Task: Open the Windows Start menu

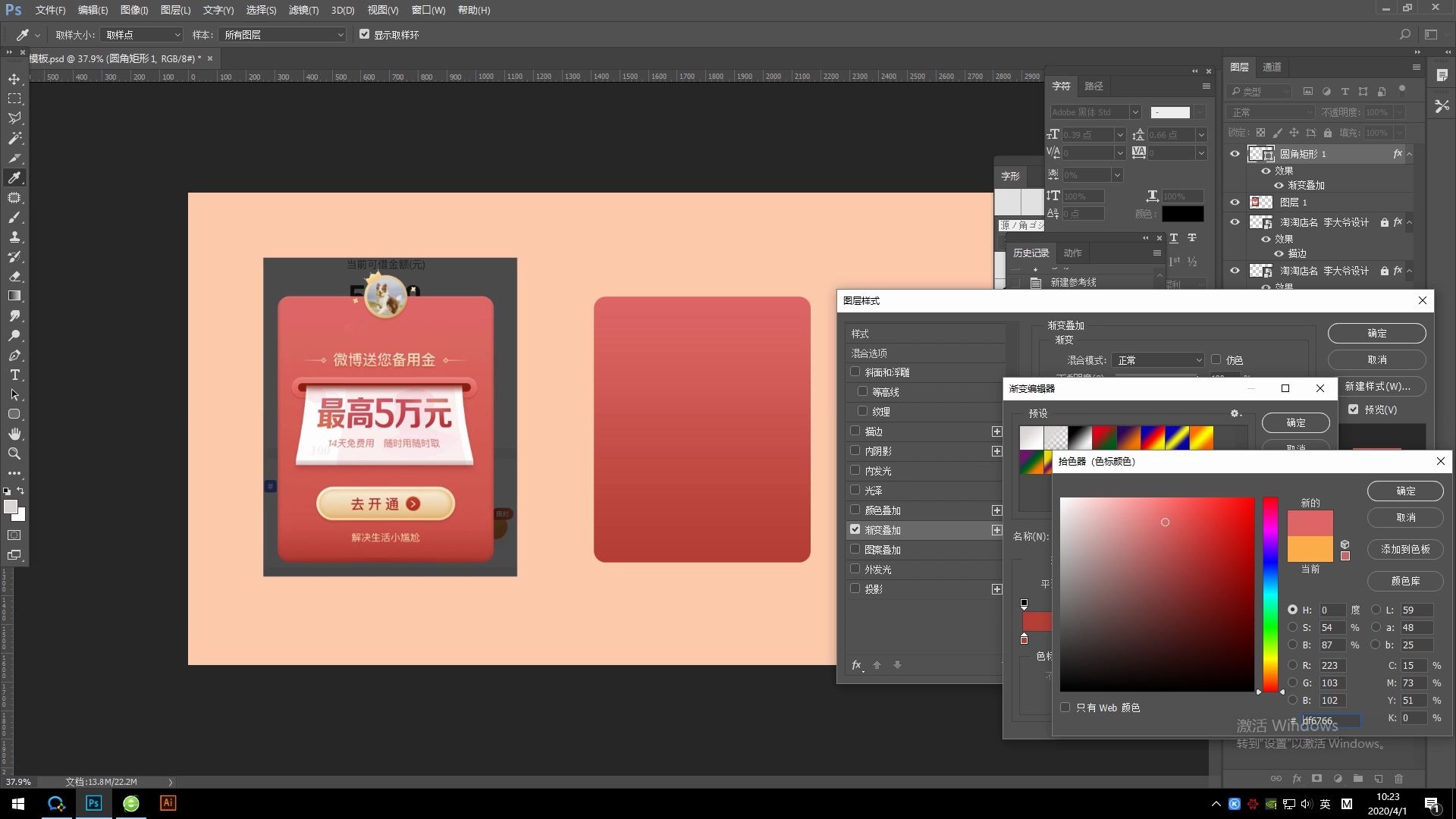Action: pyautogui.click(x=18, y=803)
